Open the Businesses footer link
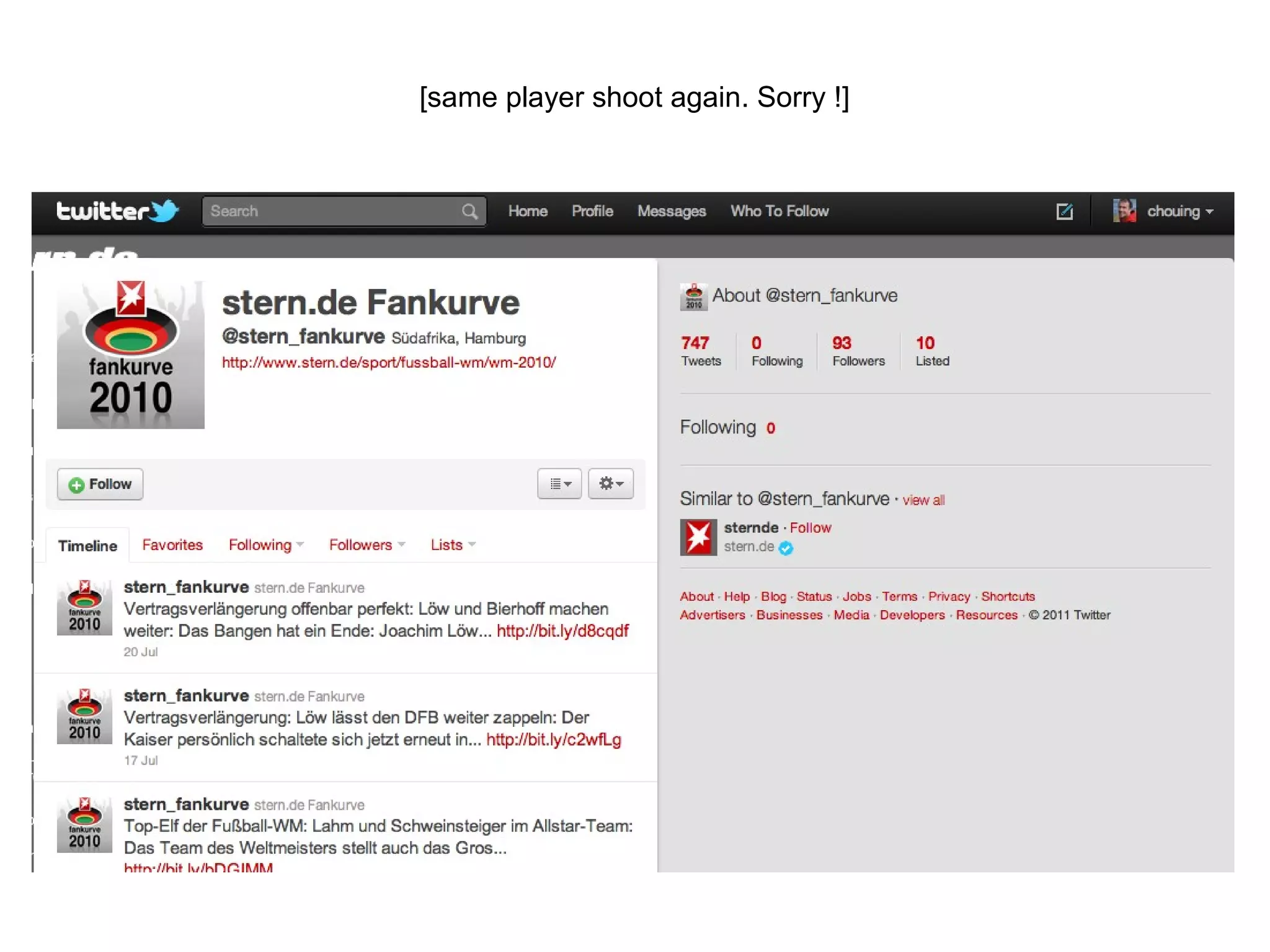Viewport: 1270px width, 952px height. click(x=789, y=615)
